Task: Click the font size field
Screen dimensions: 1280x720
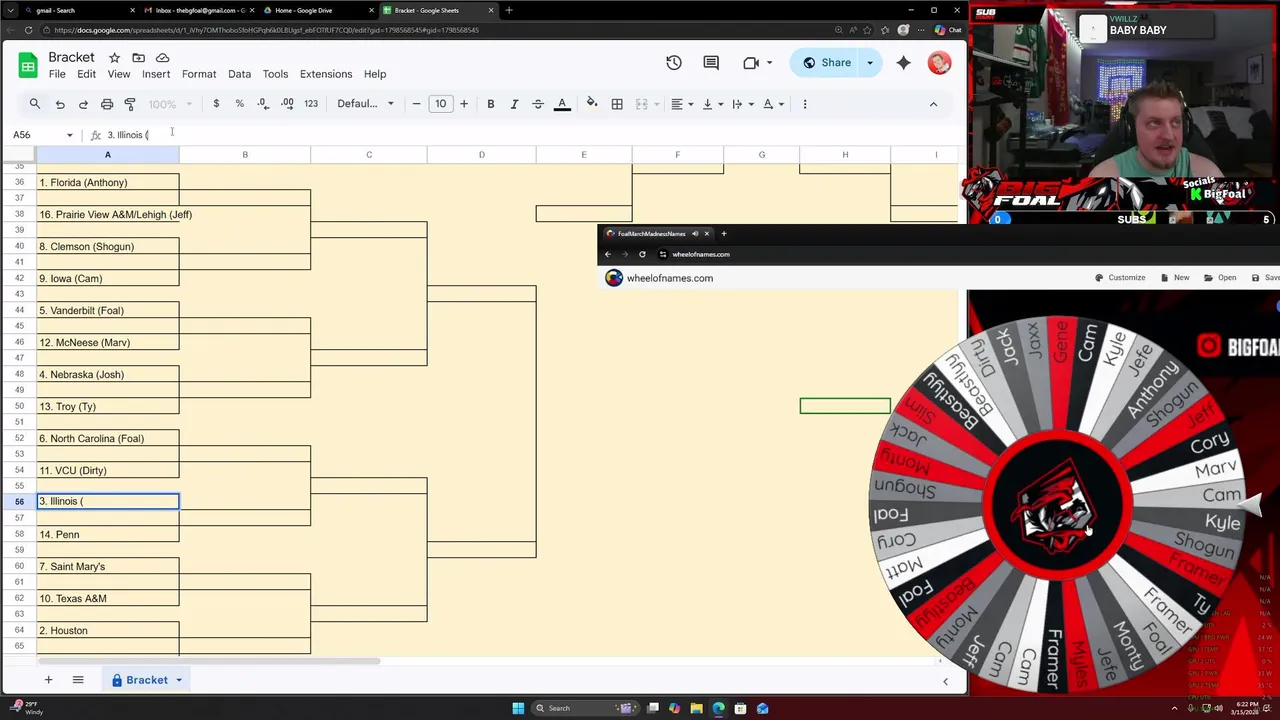Action: (x=440, y=104)
